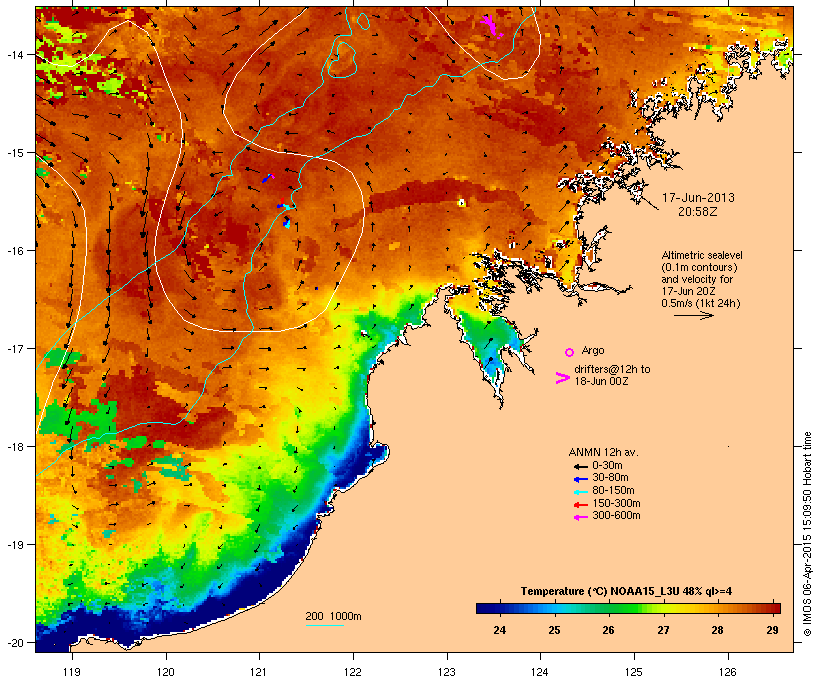Click the longitude axis label '124'
This screenshot has height=680, width=820.
540,672
